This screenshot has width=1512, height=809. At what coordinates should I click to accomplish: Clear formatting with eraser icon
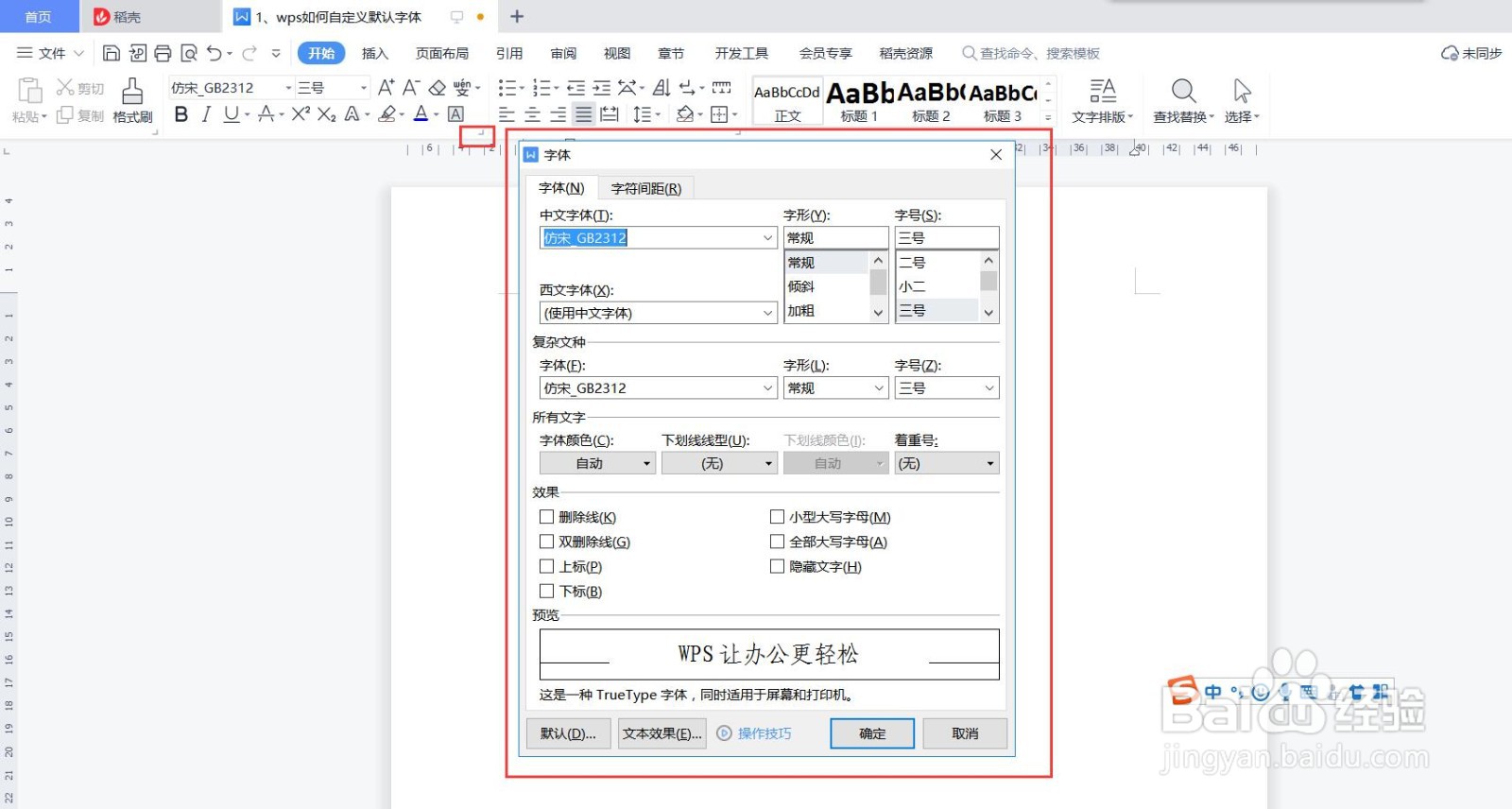point(437,88)
